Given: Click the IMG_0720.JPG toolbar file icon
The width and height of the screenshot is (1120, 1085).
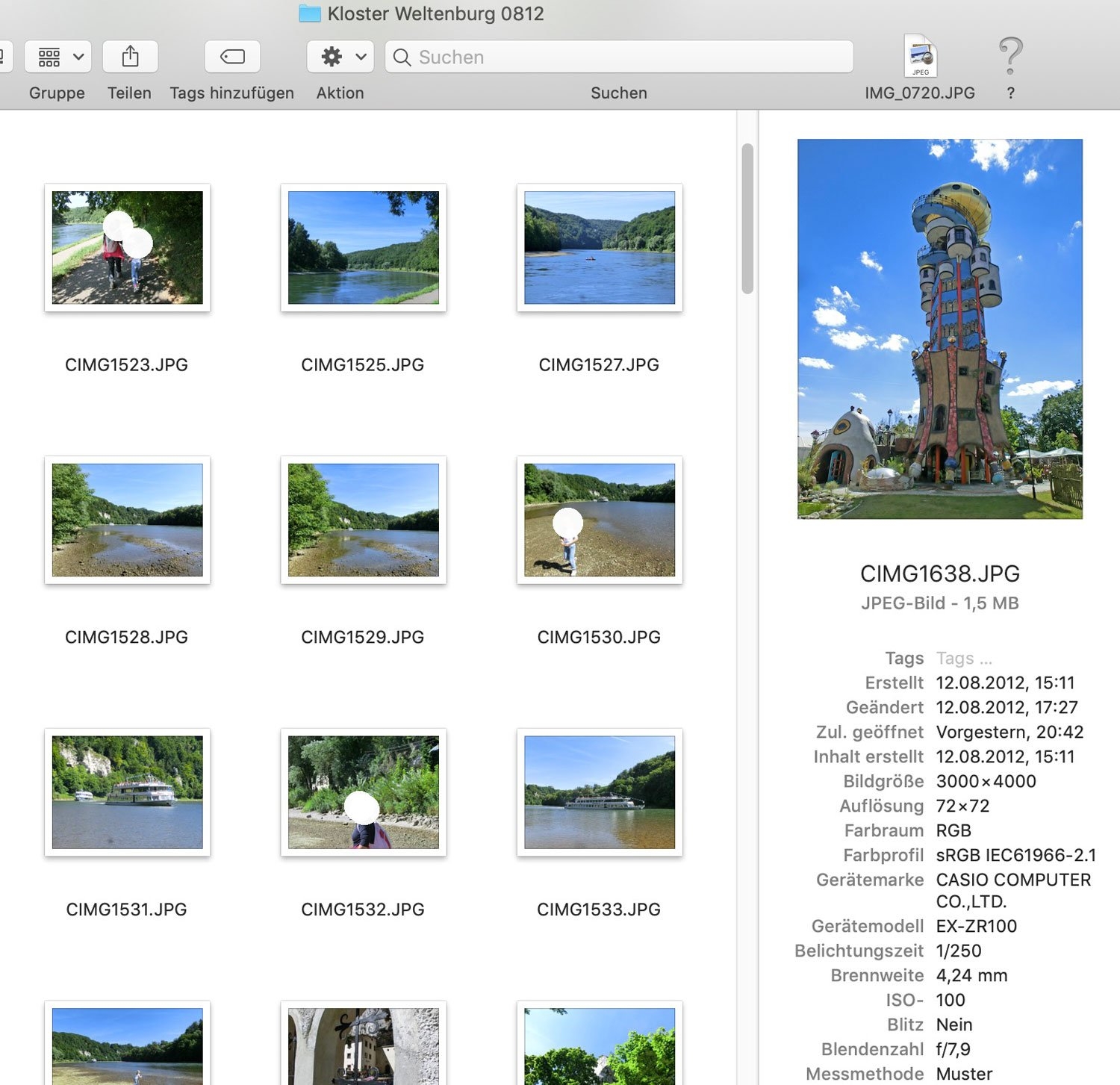Looking at the screenshot, I should coord(920,57).
